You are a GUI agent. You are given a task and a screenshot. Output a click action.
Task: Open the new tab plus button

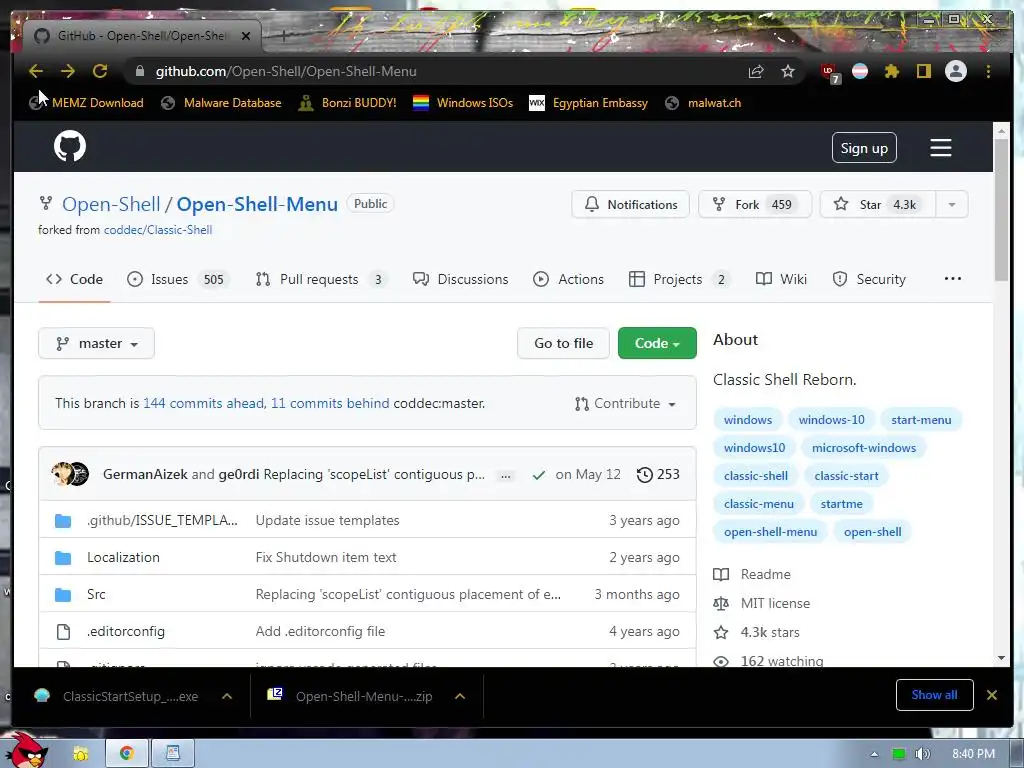[283, 35]
